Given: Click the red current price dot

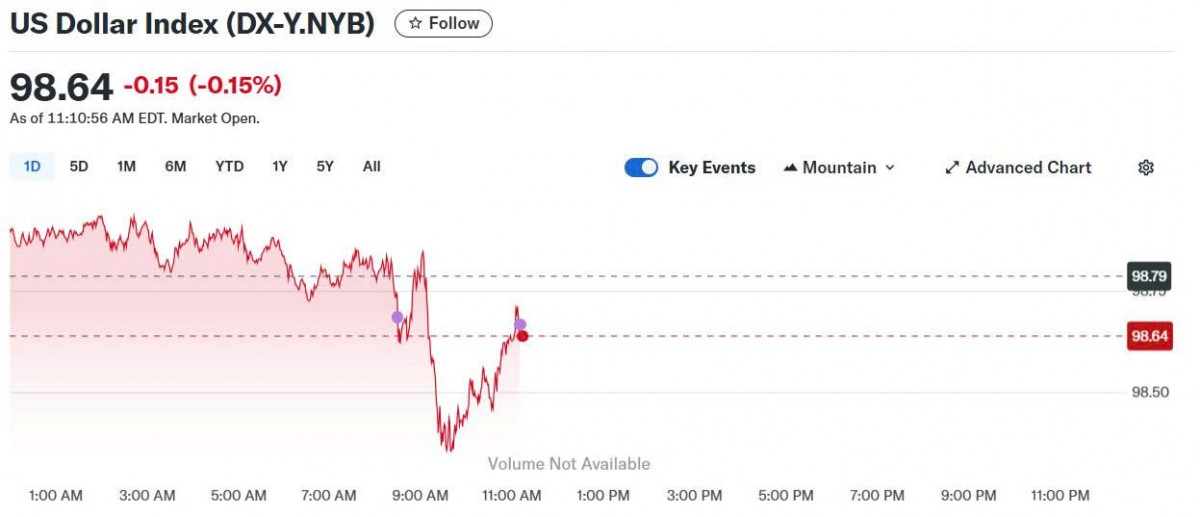Looking at the screenshot, I should point(522,336).
